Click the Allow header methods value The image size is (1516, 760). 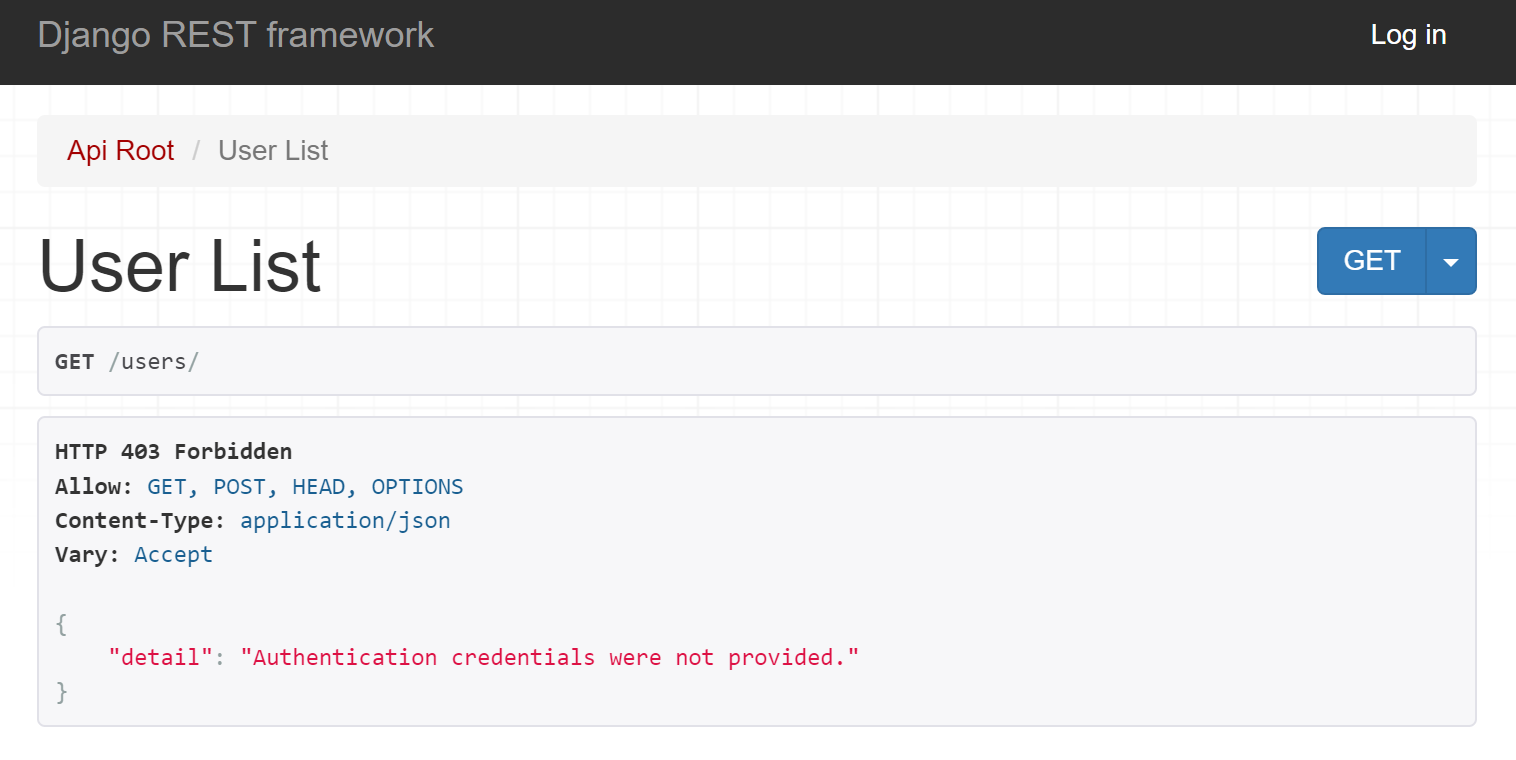(305, 487)
